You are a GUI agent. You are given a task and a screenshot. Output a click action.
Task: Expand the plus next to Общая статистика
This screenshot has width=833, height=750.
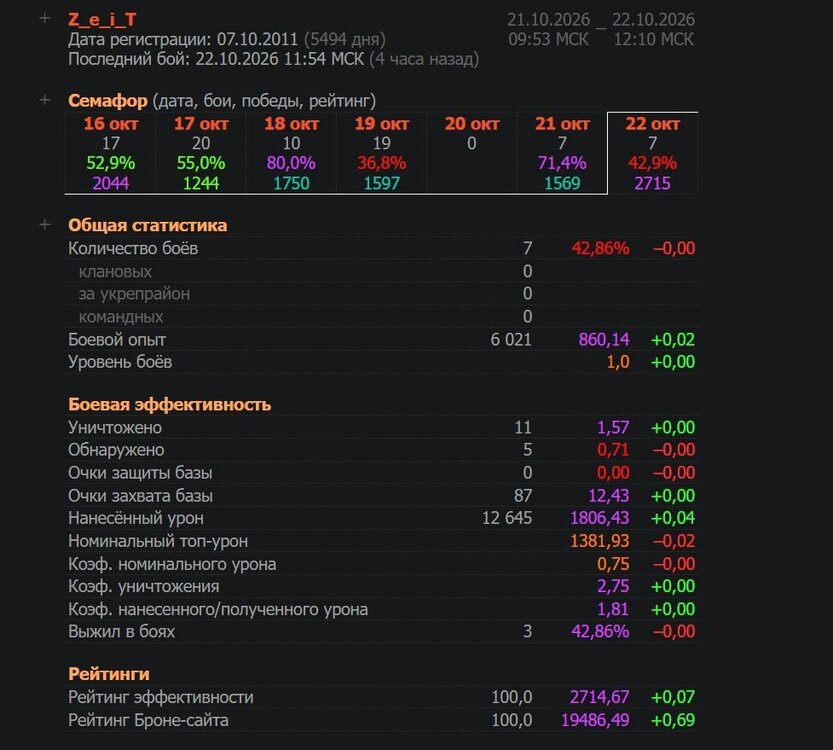[45, 225]
